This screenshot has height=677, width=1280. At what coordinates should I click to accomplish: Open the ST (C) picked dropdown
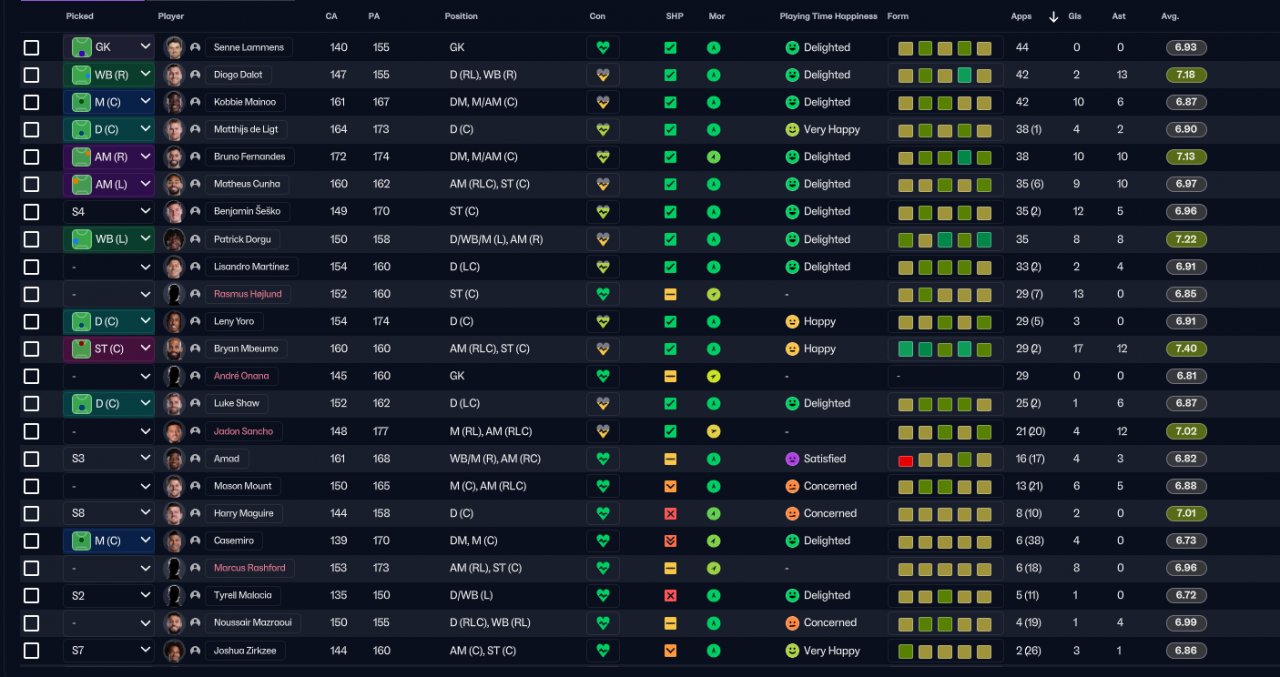(x=109, y=349)
